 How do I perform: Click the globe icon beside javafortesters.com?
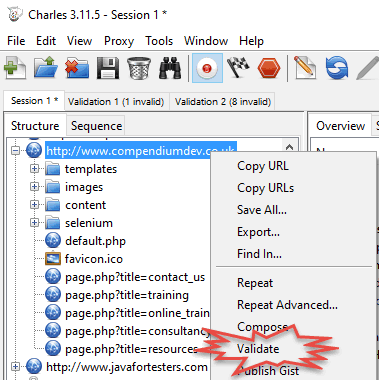[x=34, y=367]
